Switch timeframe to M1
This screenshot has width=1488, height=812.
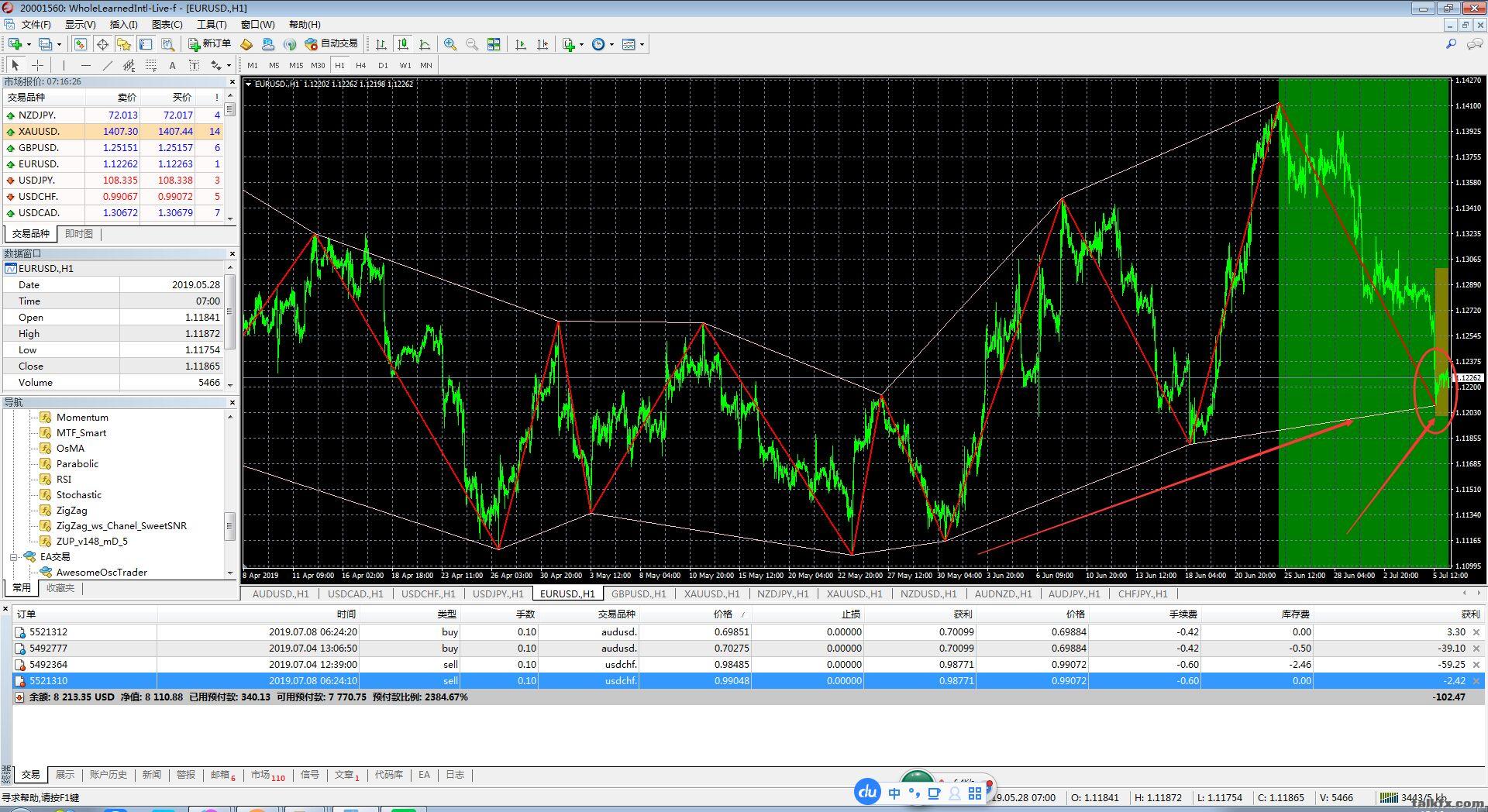pos(253,65)
